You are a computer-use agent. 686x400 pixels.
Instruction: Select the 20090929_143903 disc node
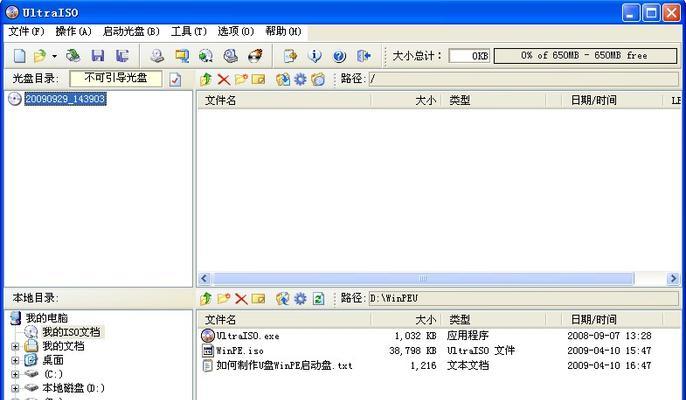coord(65,99)
